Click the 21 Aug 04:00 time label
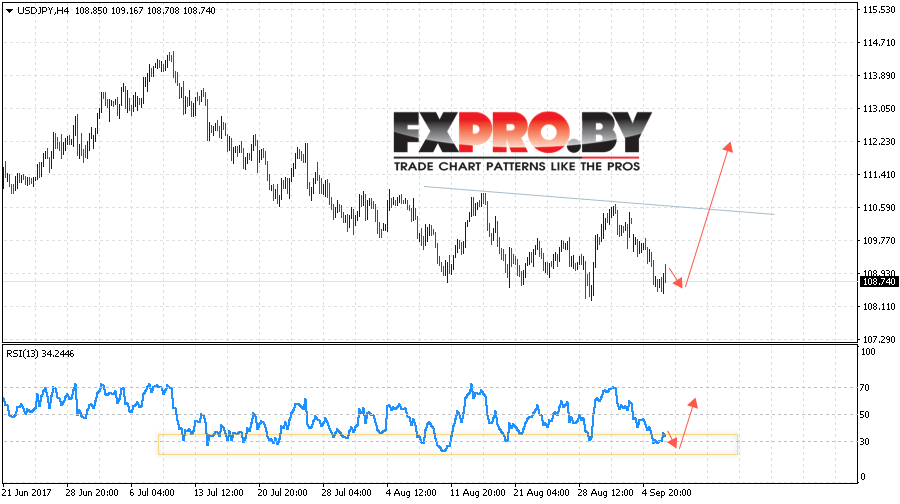 541,493
